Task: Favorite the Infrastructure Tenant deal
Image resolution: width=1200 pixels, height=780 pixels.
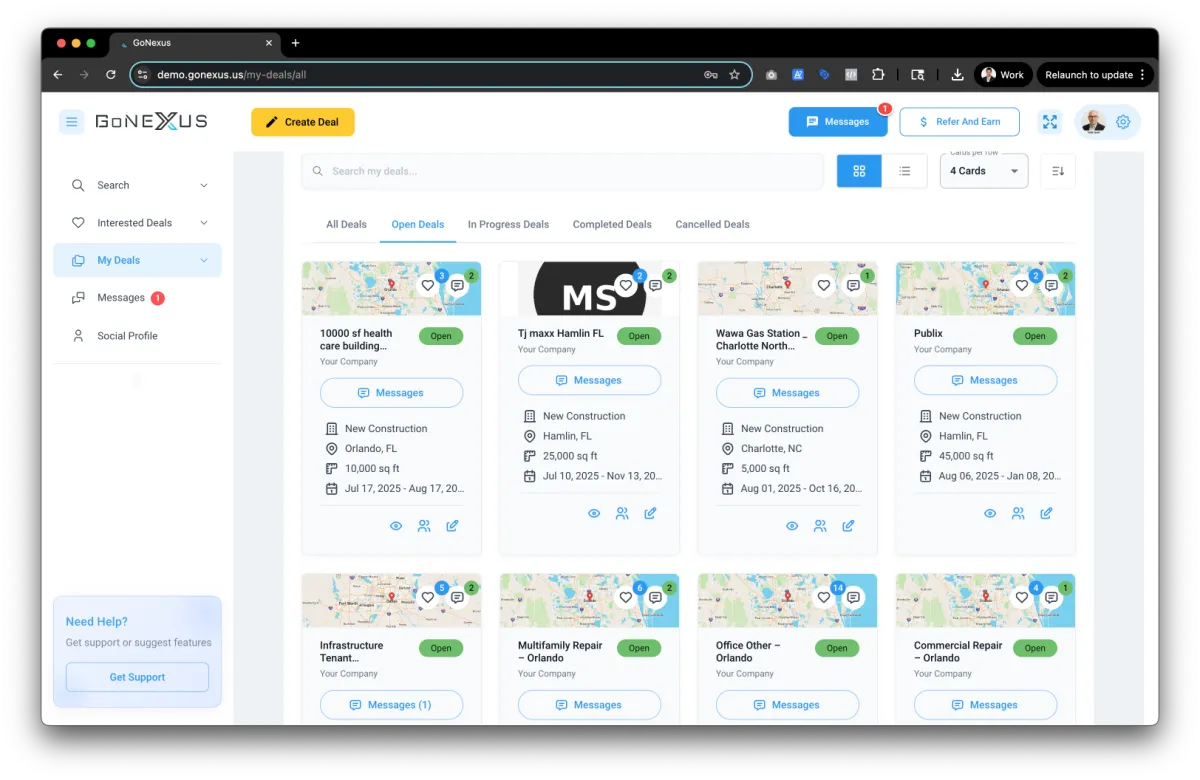Action: pyautogui.click(x=428, y=597)
